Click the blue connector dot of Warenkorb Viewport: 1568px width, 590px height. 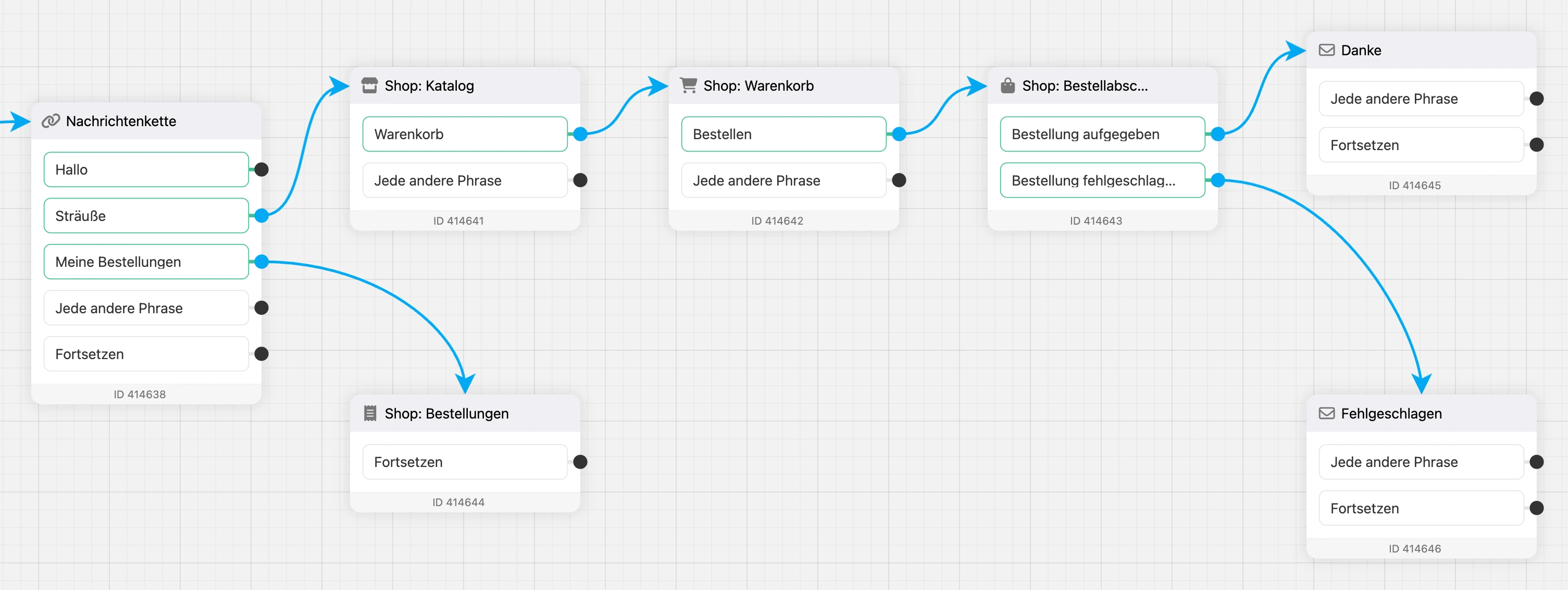(x=581, y=134)
